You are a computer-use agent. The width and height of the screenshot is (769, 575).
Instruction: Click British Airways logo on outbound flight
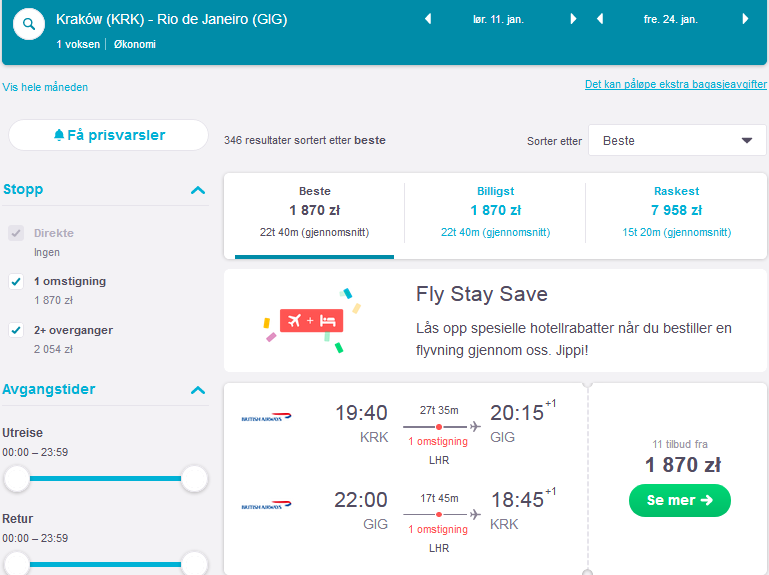[x=266, y=418]
